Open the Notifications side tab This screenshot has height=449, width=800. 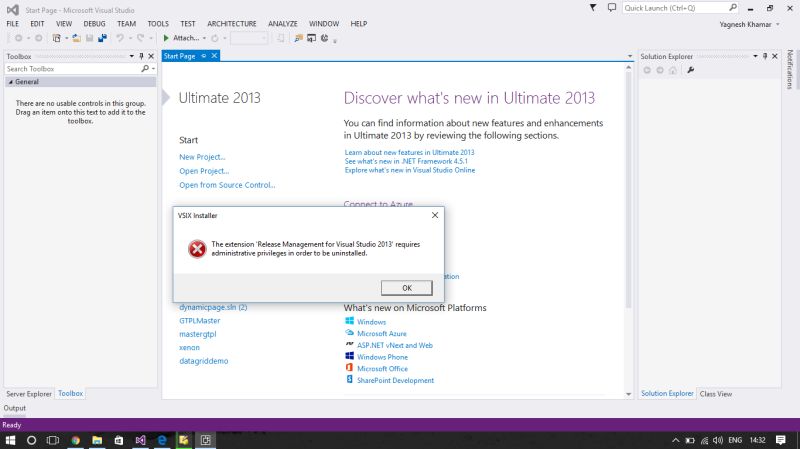[790, 69]
